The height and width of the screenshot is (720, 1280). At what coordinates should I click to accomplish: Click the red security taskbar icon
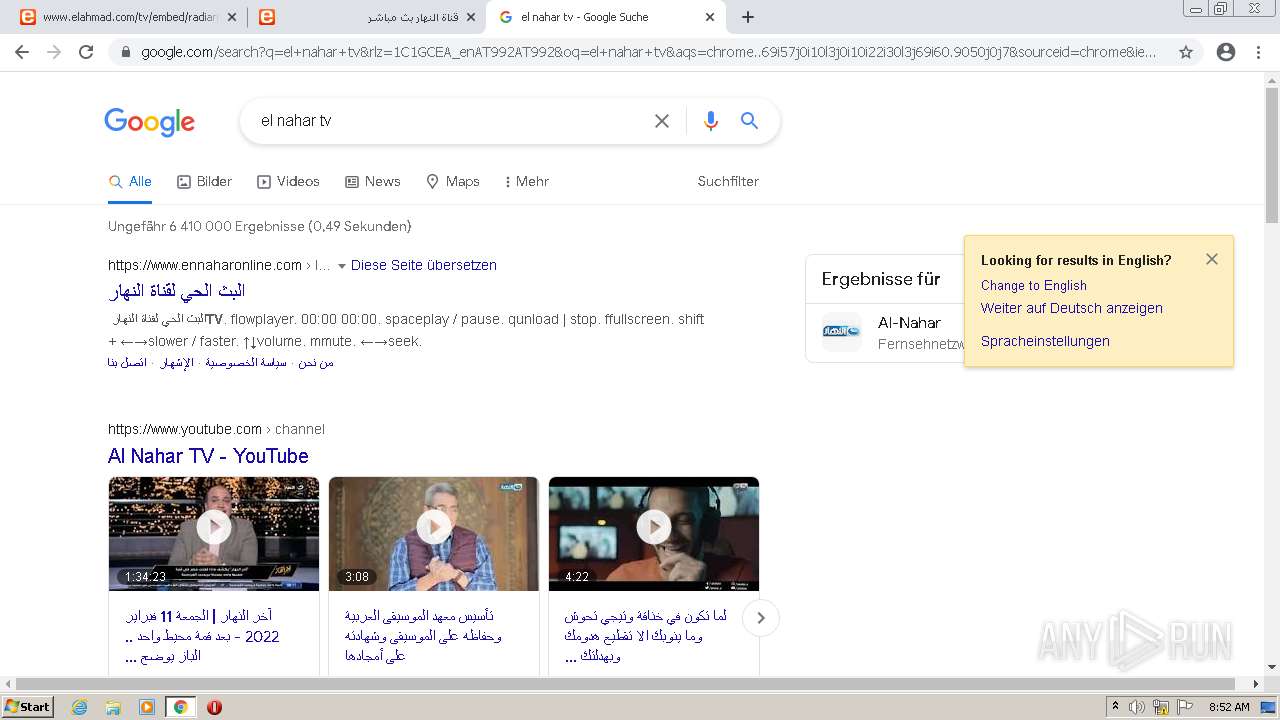coord(214,707)
